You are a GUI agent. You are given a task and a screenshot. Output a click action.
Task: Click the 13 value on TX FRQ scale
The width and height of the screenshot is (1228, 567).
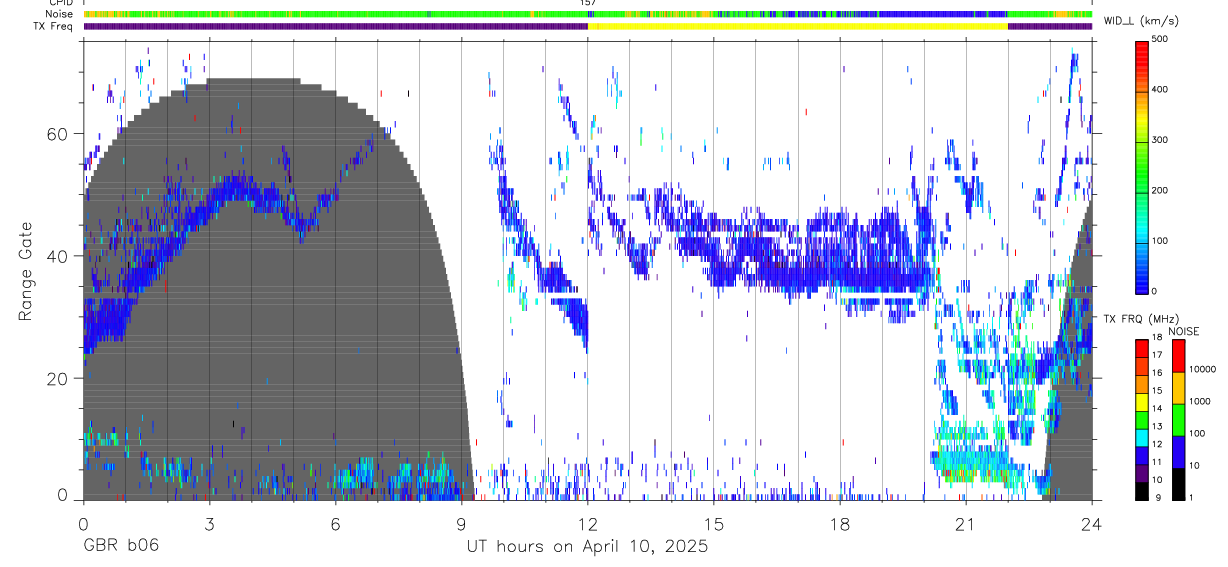coord(1158,427)
